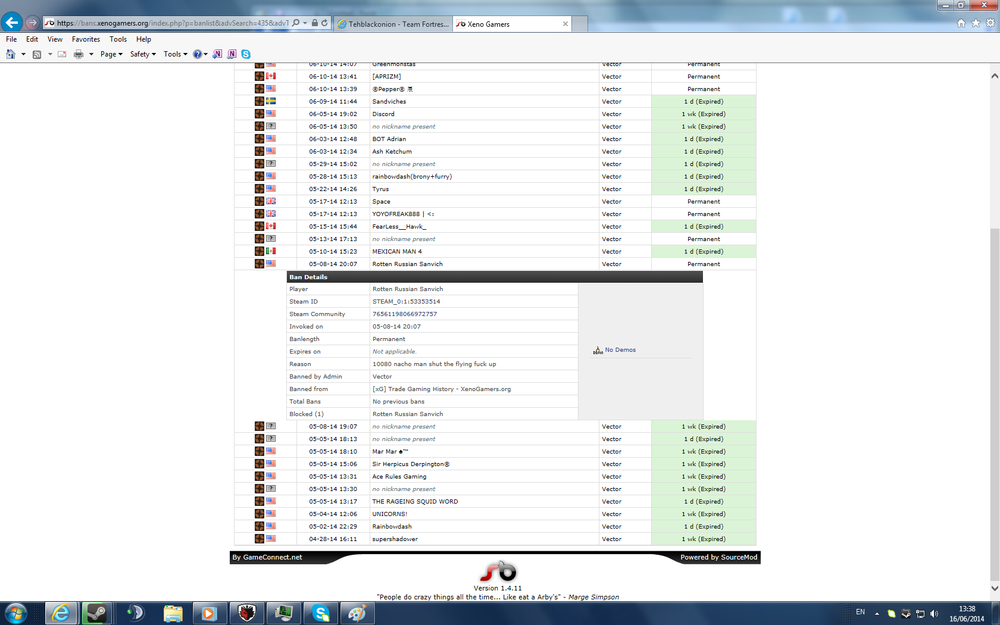Open browser Home via top-right house icon
The image size is (1000, 625).
pos(961,23)
